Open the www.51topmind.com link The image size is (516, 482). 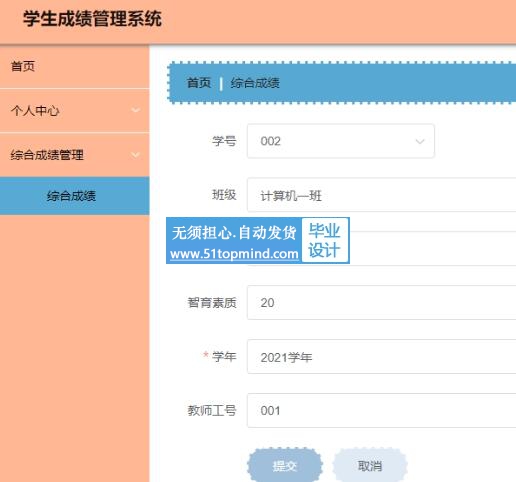coord(234,254)
